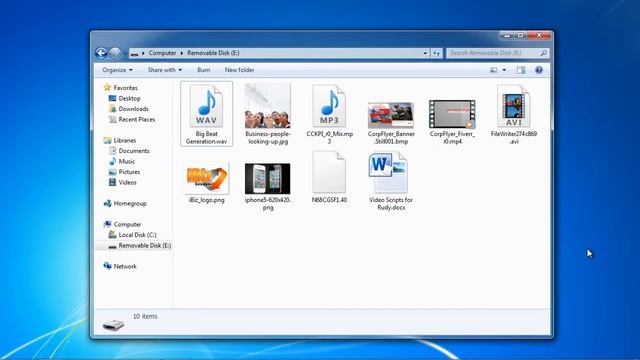Click the Music note icon in Libraries

pyautogui.click(x=113, y=162)
